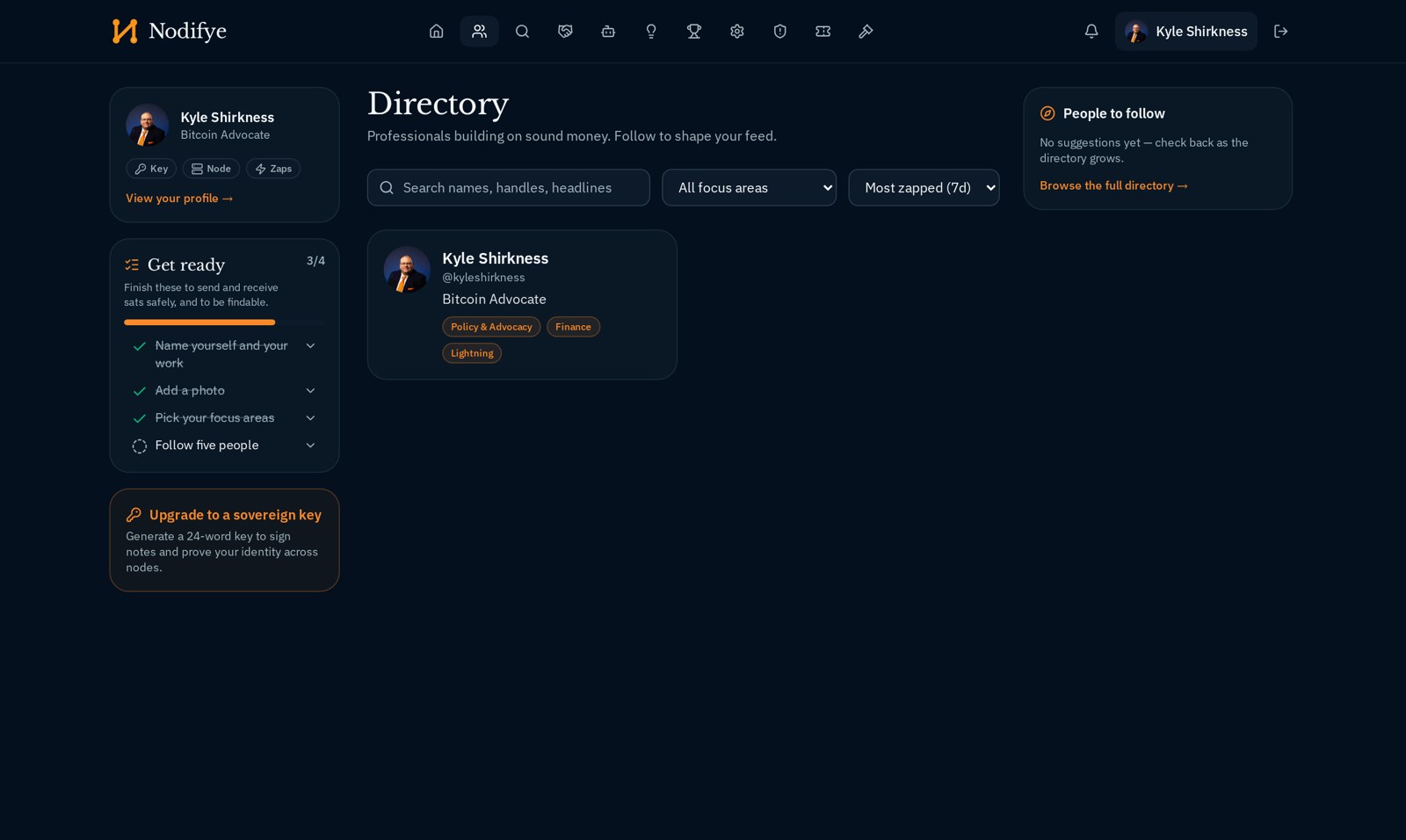Click checkmark for Name yourself and your work

(139, 346)
